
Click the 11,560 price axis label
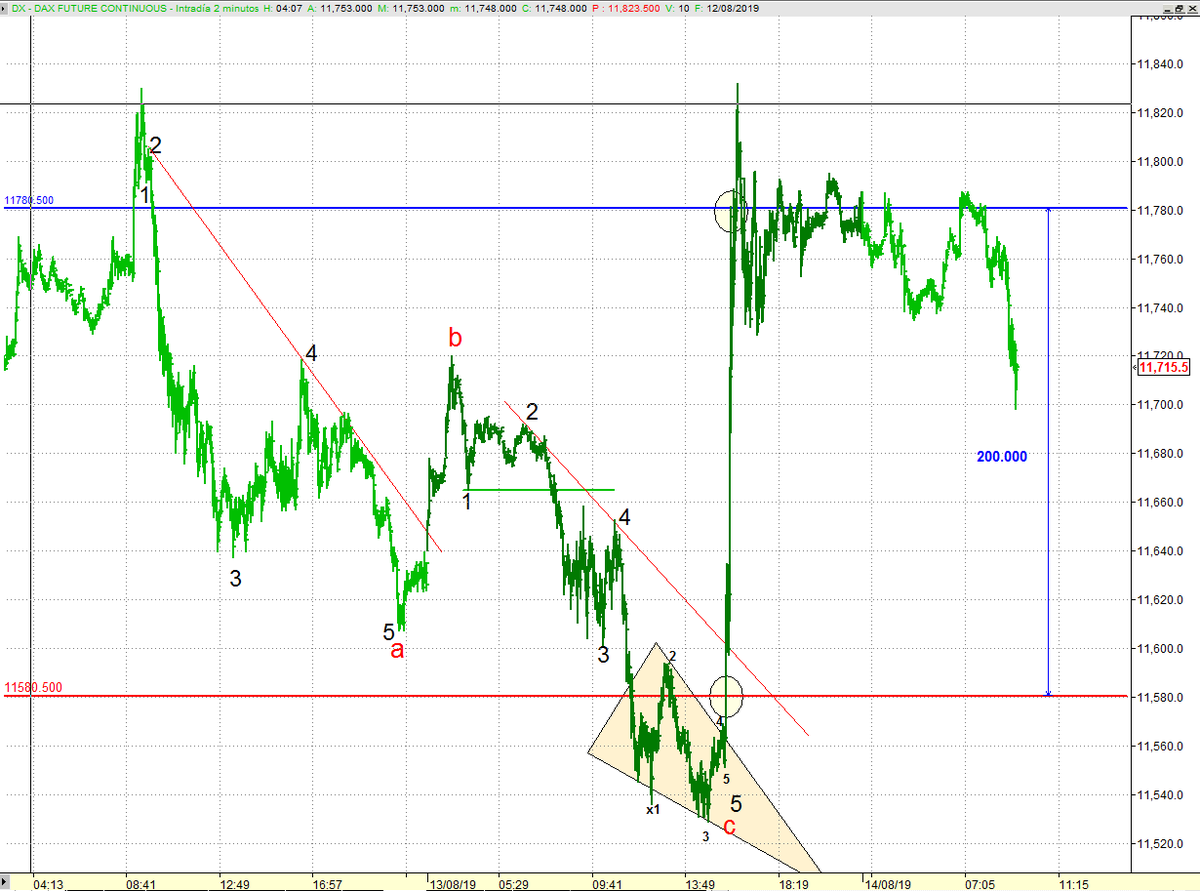1158,747
